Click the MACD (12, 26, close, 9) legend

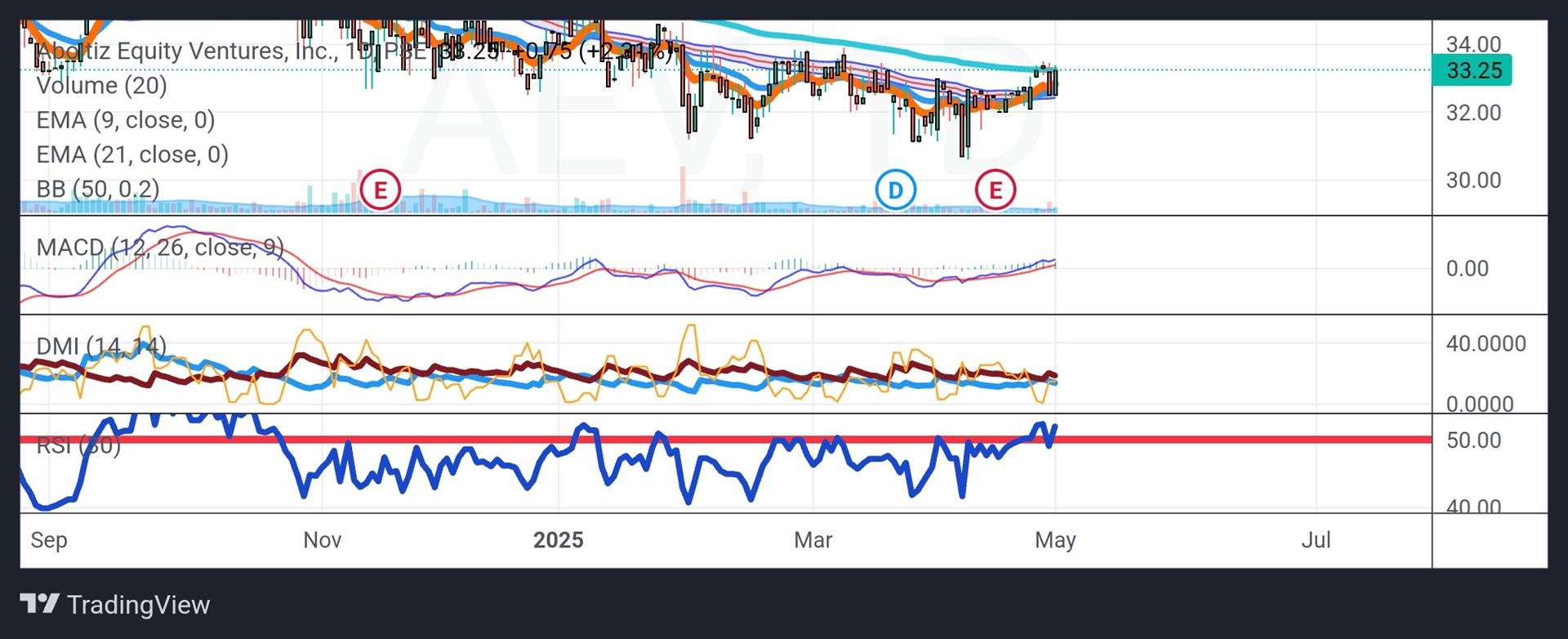[160, 247]
